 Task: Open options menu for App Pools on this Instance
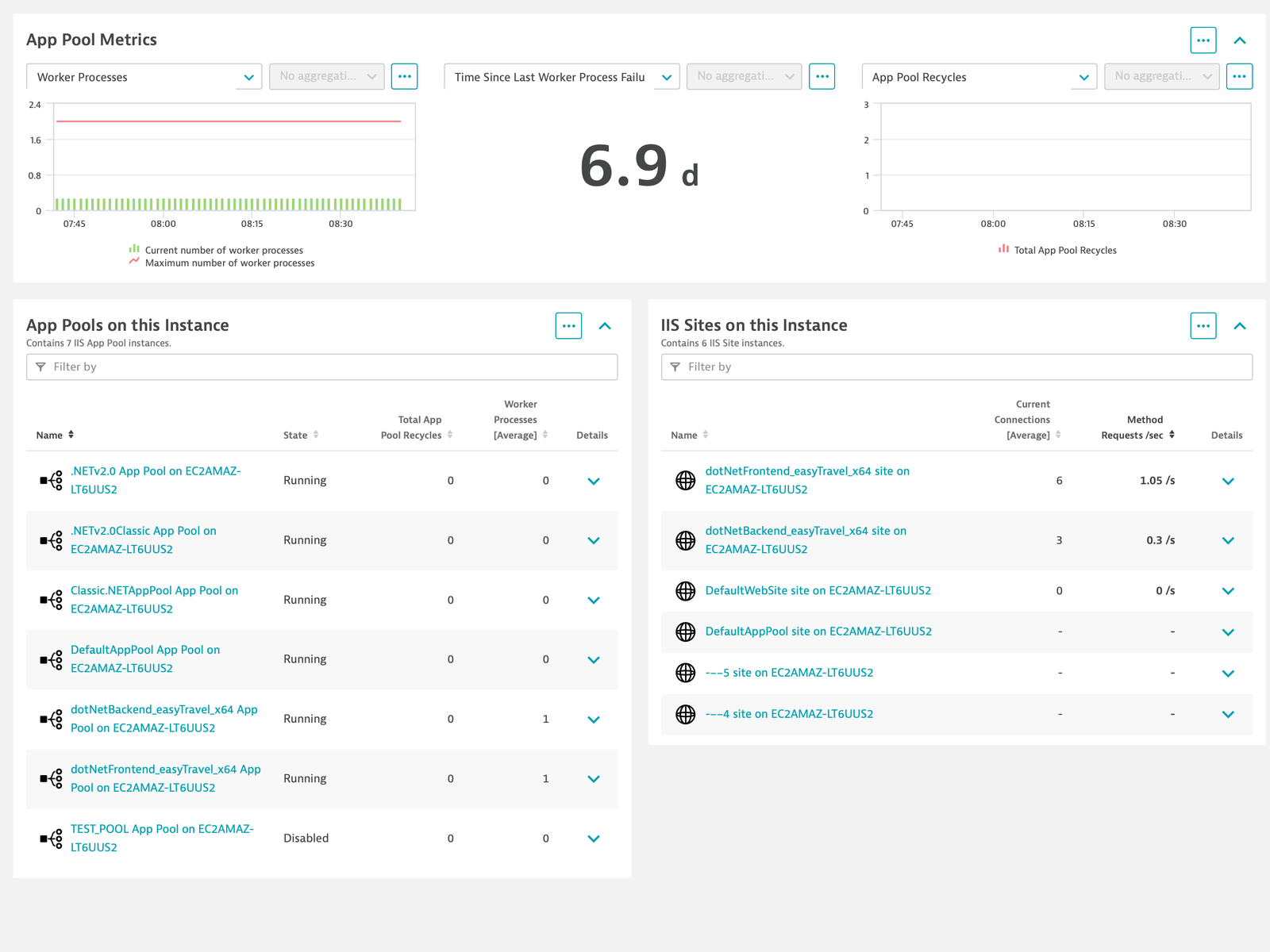[568, 326]
